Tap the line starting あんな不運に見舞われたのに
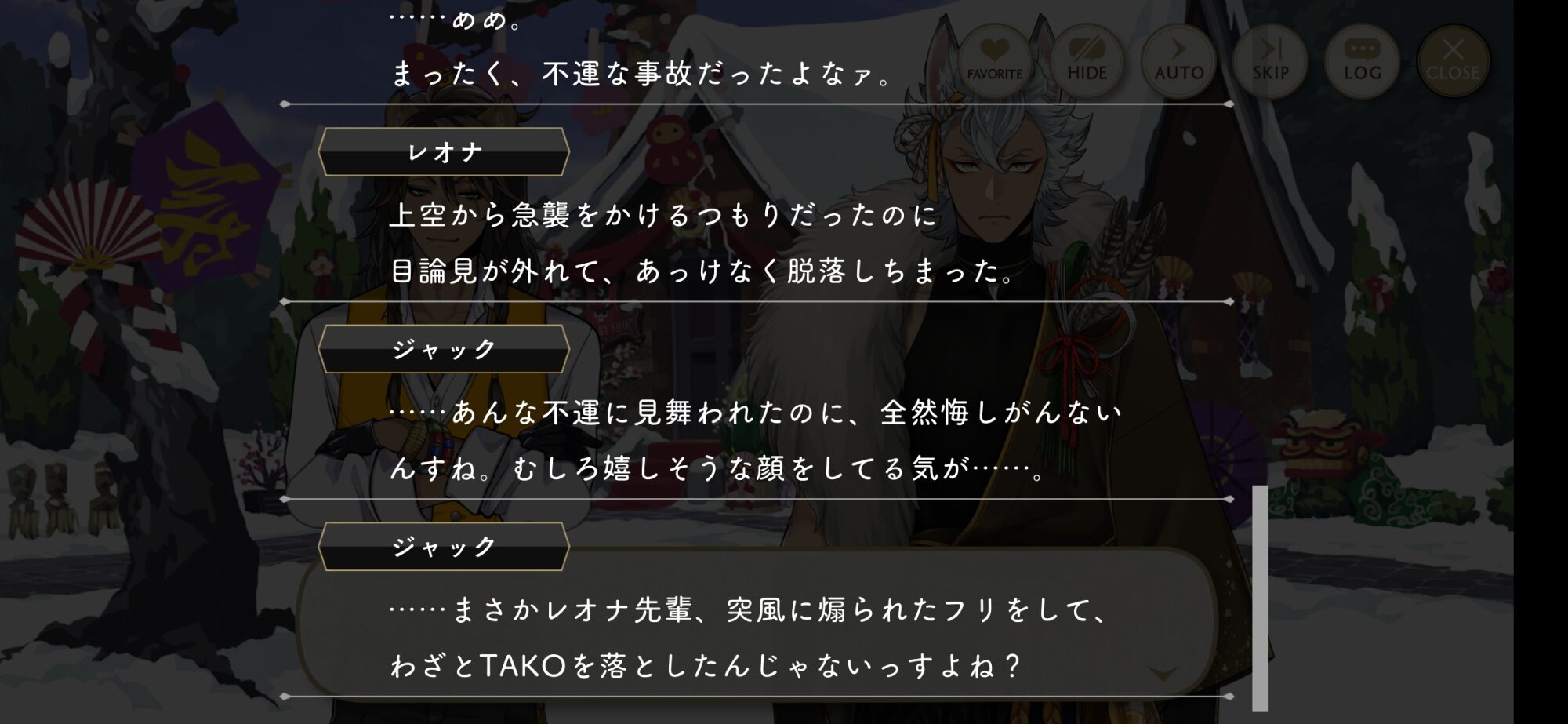The image size is (1568, 724). 756,413
